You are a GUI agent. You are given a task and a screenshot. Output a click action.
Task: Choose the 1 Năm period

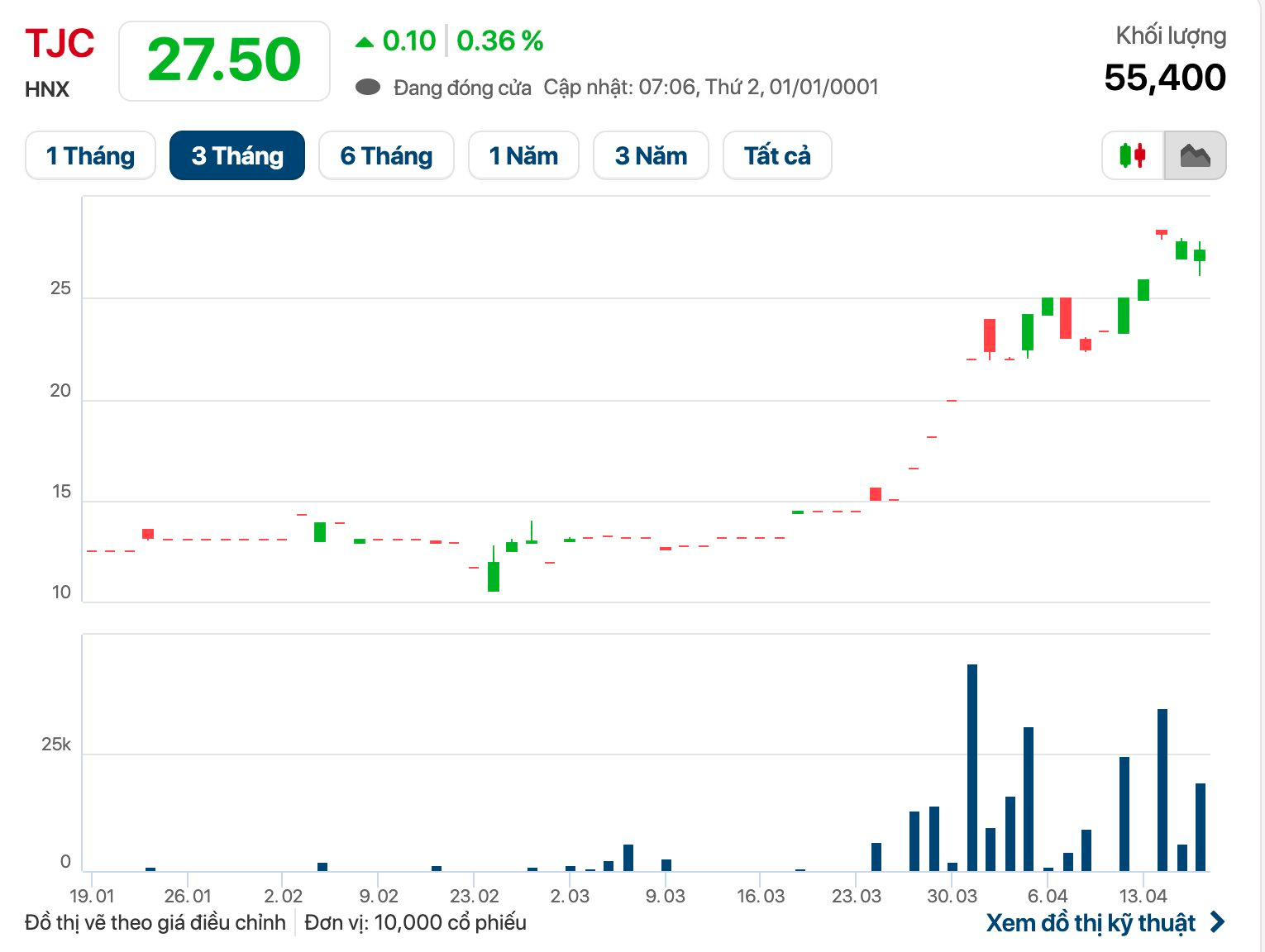pyautogui.click(x=523, y=155)
